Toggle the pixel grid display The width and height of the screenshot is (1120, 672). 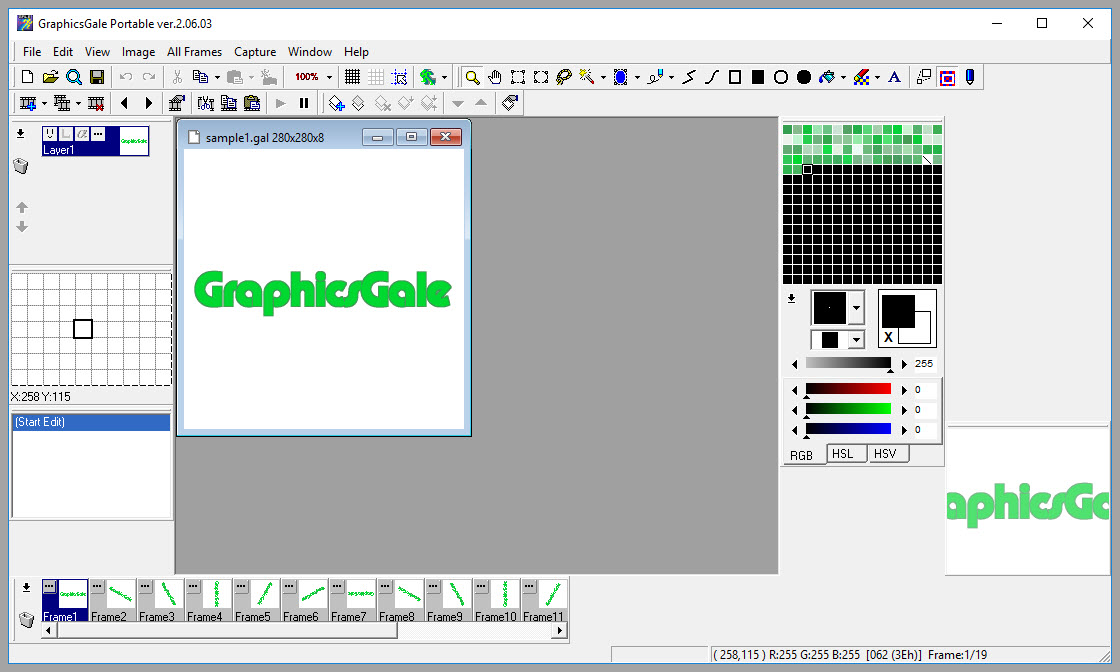point(352,77)
